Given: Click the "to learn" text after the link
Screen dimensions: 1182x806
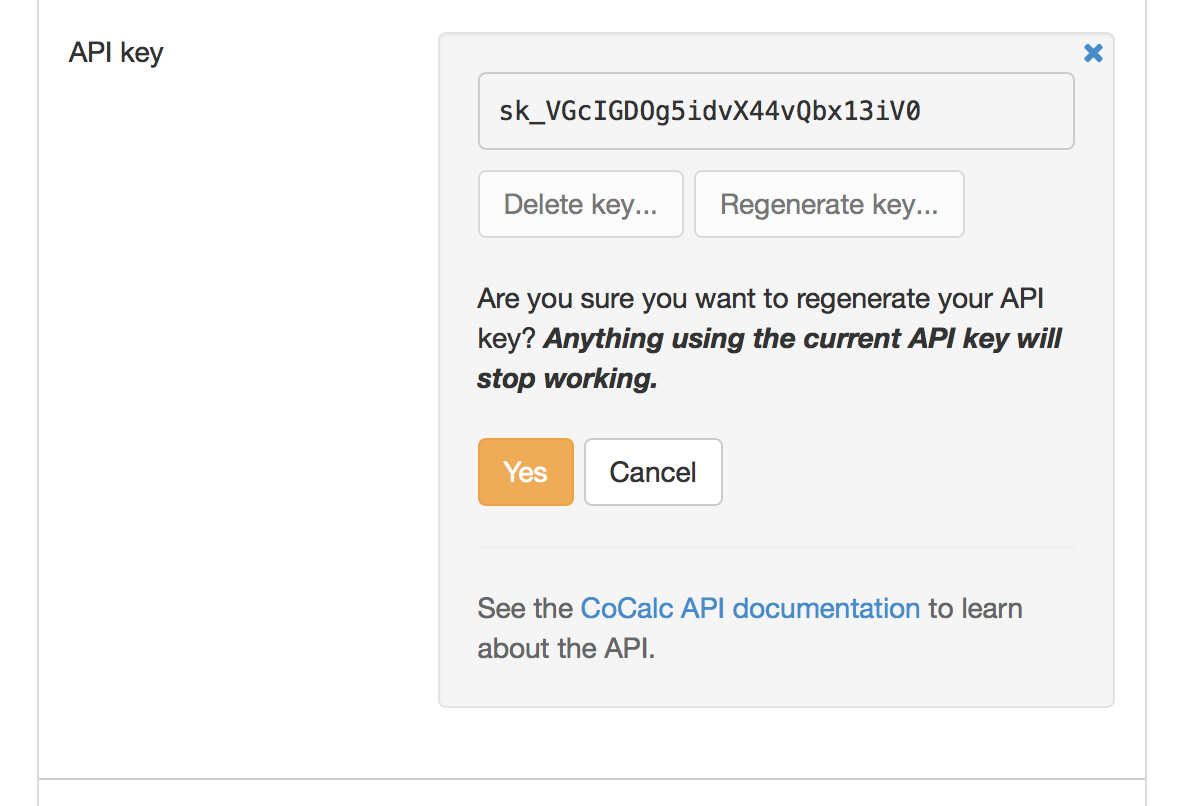Looking at the screenshot, I should 975,608.
